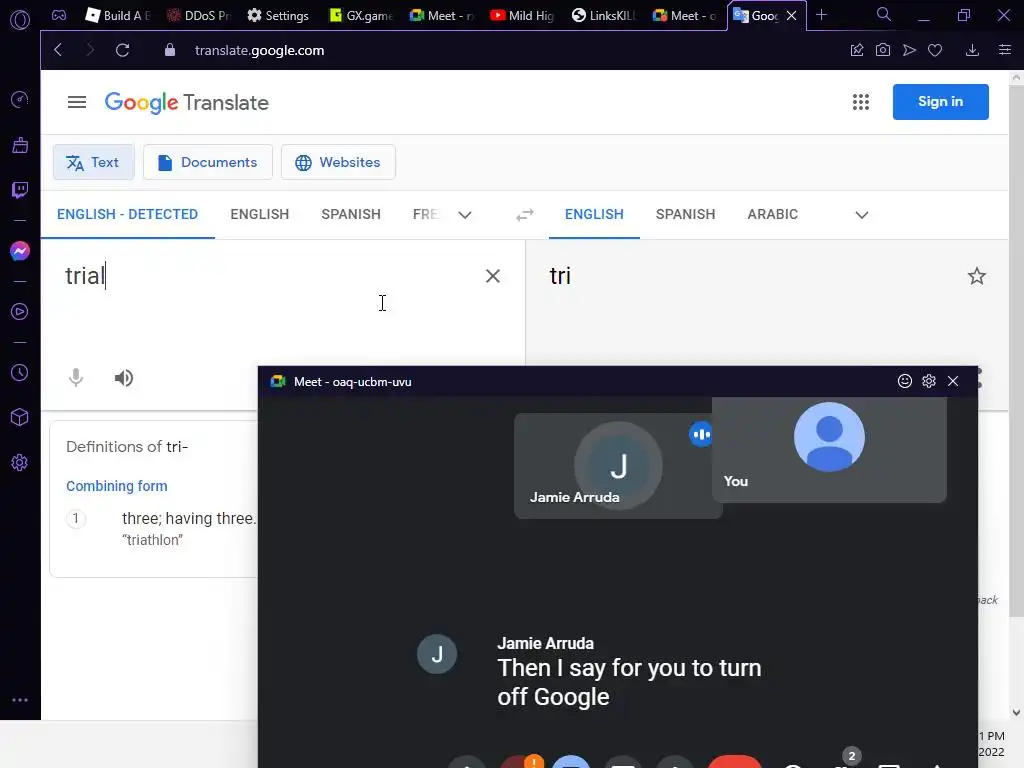Image resolution: width=1024 pixels, height=768 pixels.
Task: Open Player icon in sidebar
Action: click(x=20, y=312)
